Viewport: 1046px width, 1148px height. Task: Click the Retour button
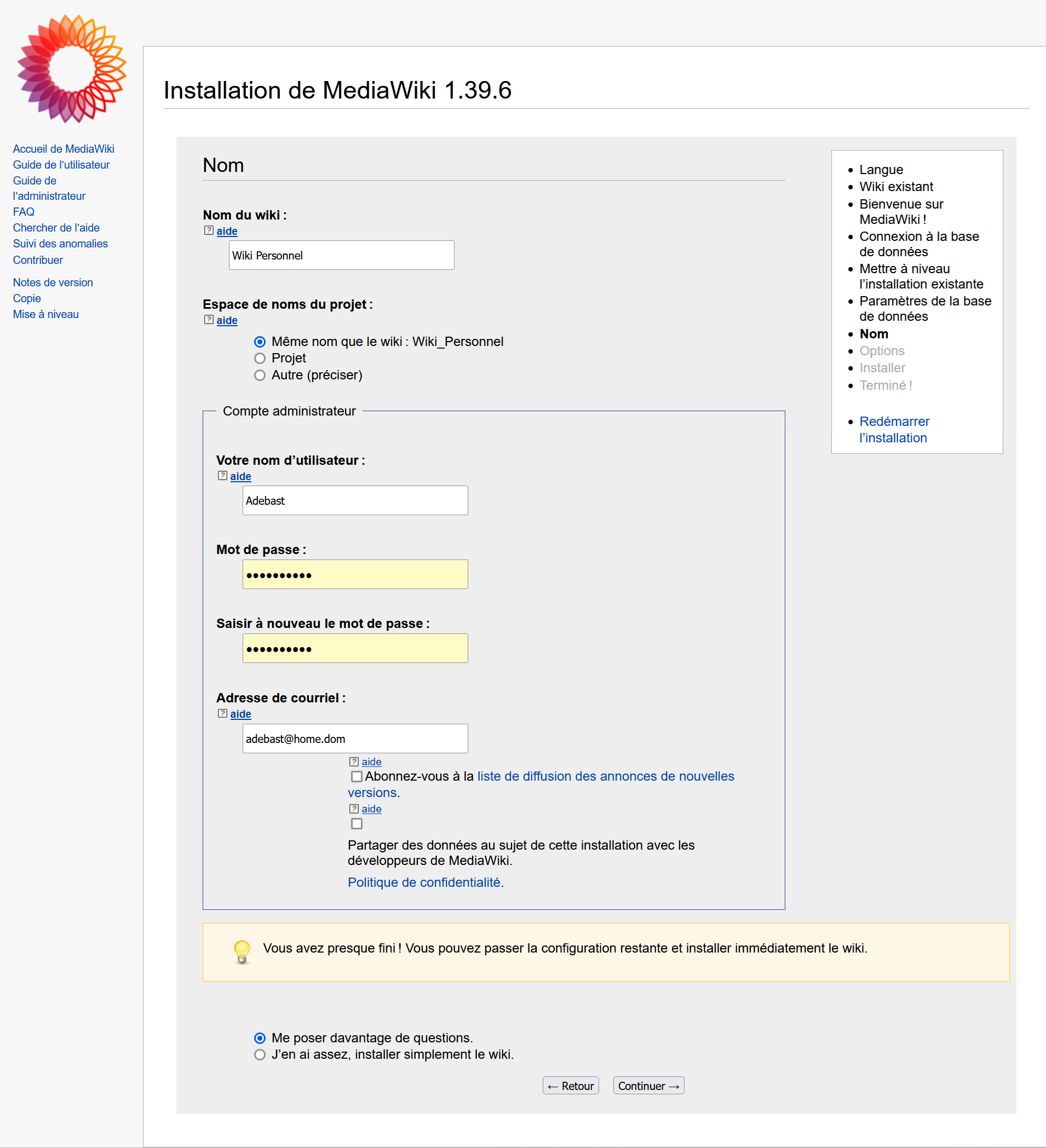[x=571, y=1086]
